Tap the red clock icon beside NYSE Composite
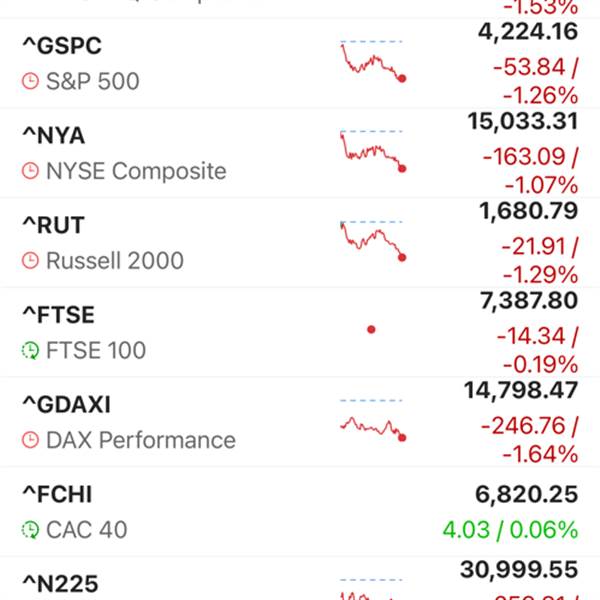 (x=30, y=171)
